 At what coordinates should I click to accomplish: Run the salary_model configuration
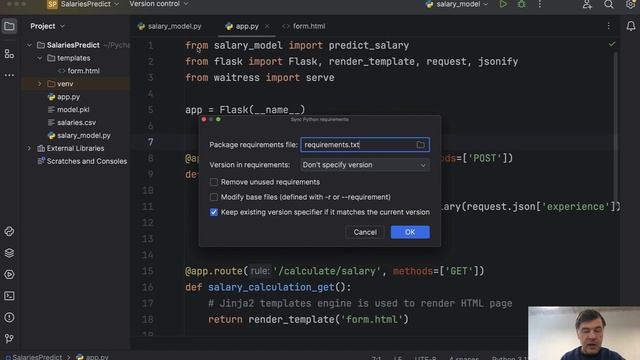pos(503,4)
